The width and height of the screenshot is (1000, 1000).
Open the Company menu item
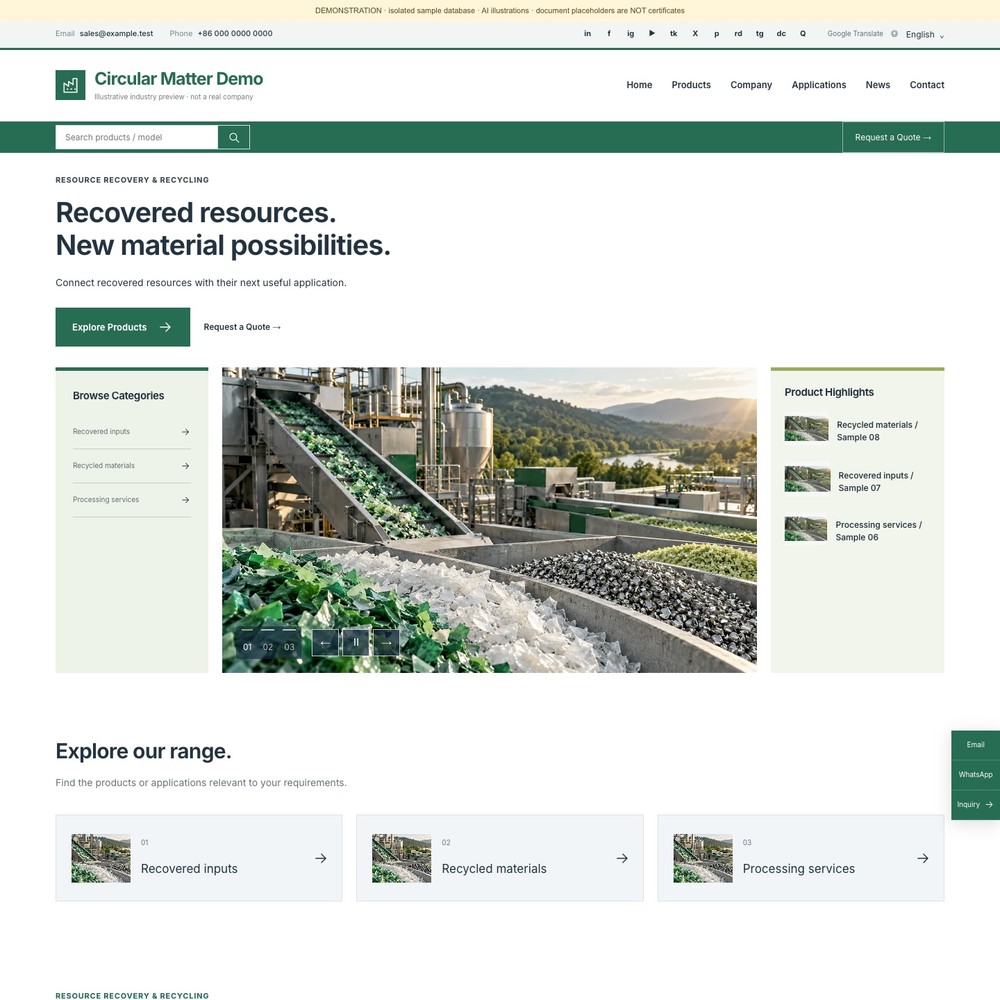[751, 85]
